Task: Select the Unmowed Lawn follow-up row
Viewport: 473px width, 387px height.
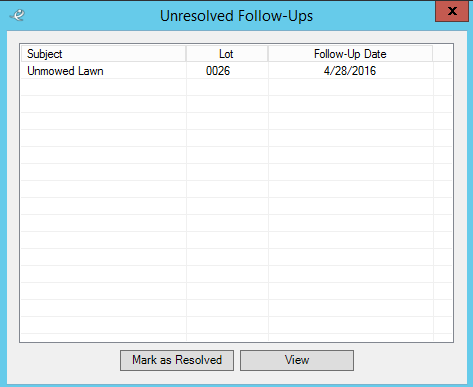Action: (237, 71)
